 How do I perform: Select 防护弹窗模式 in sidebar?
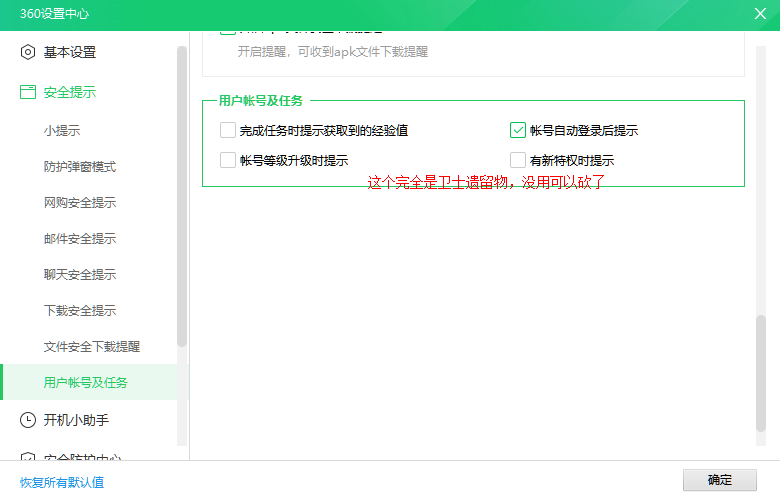[80, 167]
